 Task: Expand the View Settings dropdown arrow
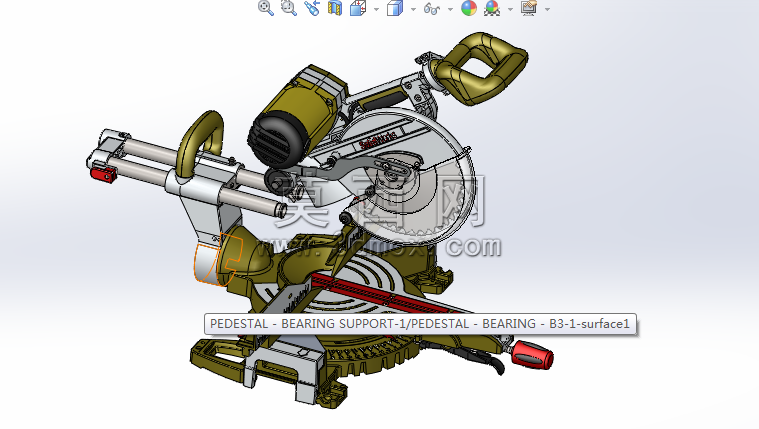[547, 9]
